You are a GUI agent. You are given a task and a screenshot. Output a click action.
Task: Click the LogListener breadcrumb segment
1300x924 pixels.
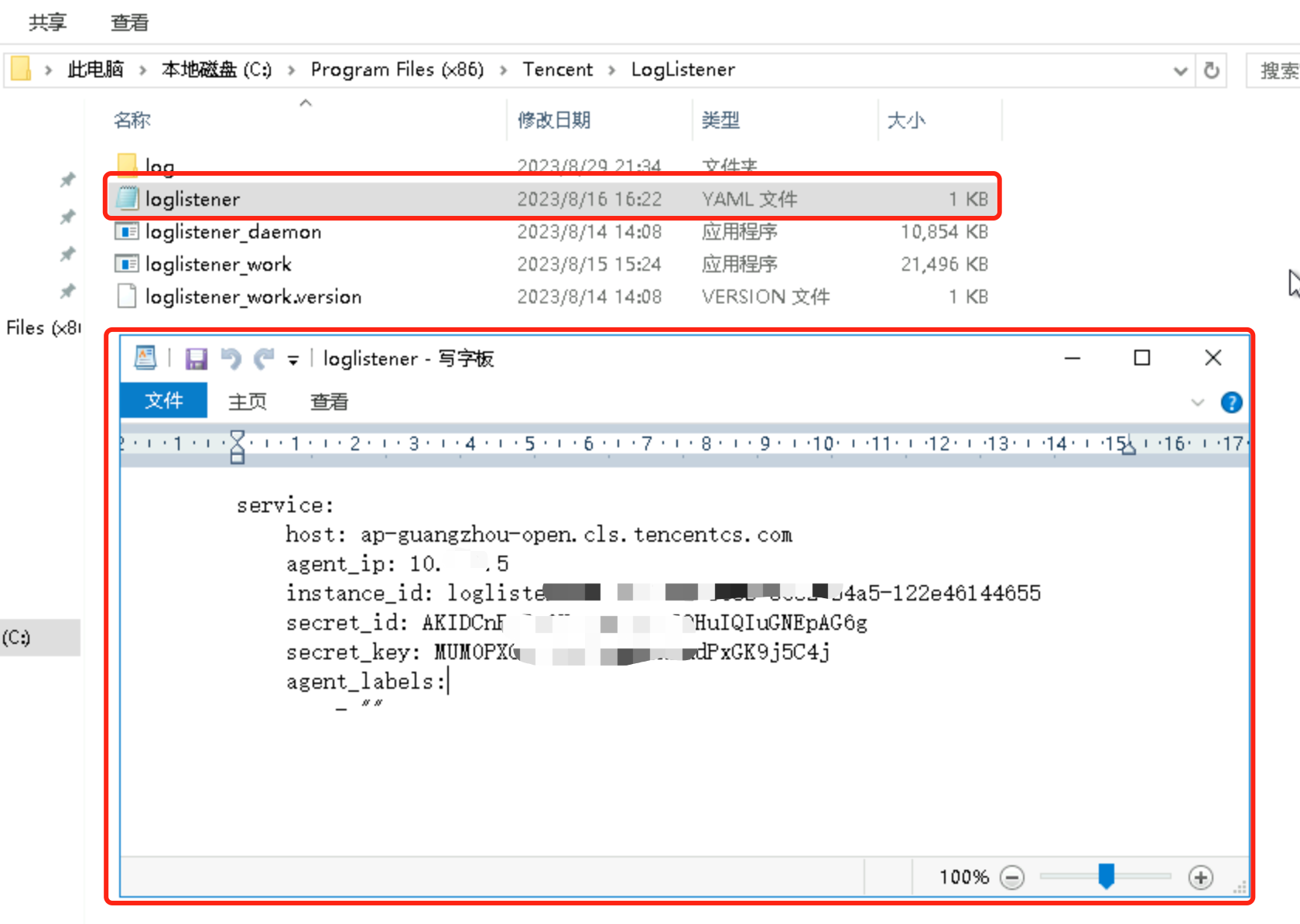(x=683, y=70)
